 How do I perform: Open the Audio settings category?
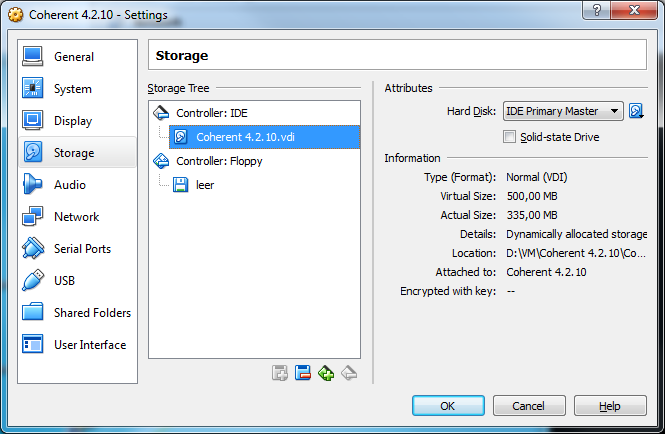coord(69,185)
